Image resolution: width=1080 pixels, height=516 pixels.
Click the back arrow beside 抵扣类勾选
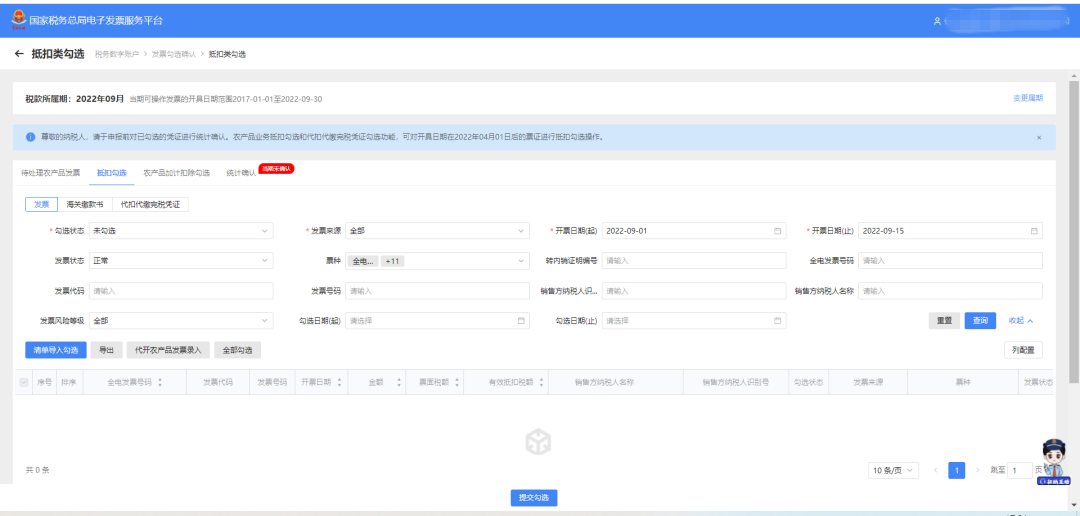[x=18, y=54]
